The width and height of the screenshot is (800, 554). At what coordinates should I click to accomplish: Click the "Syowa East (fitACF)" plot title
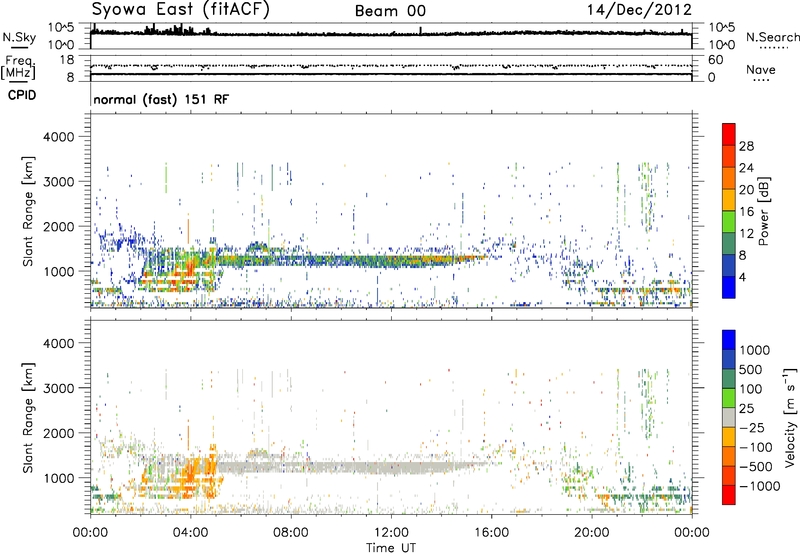(180, 9)
